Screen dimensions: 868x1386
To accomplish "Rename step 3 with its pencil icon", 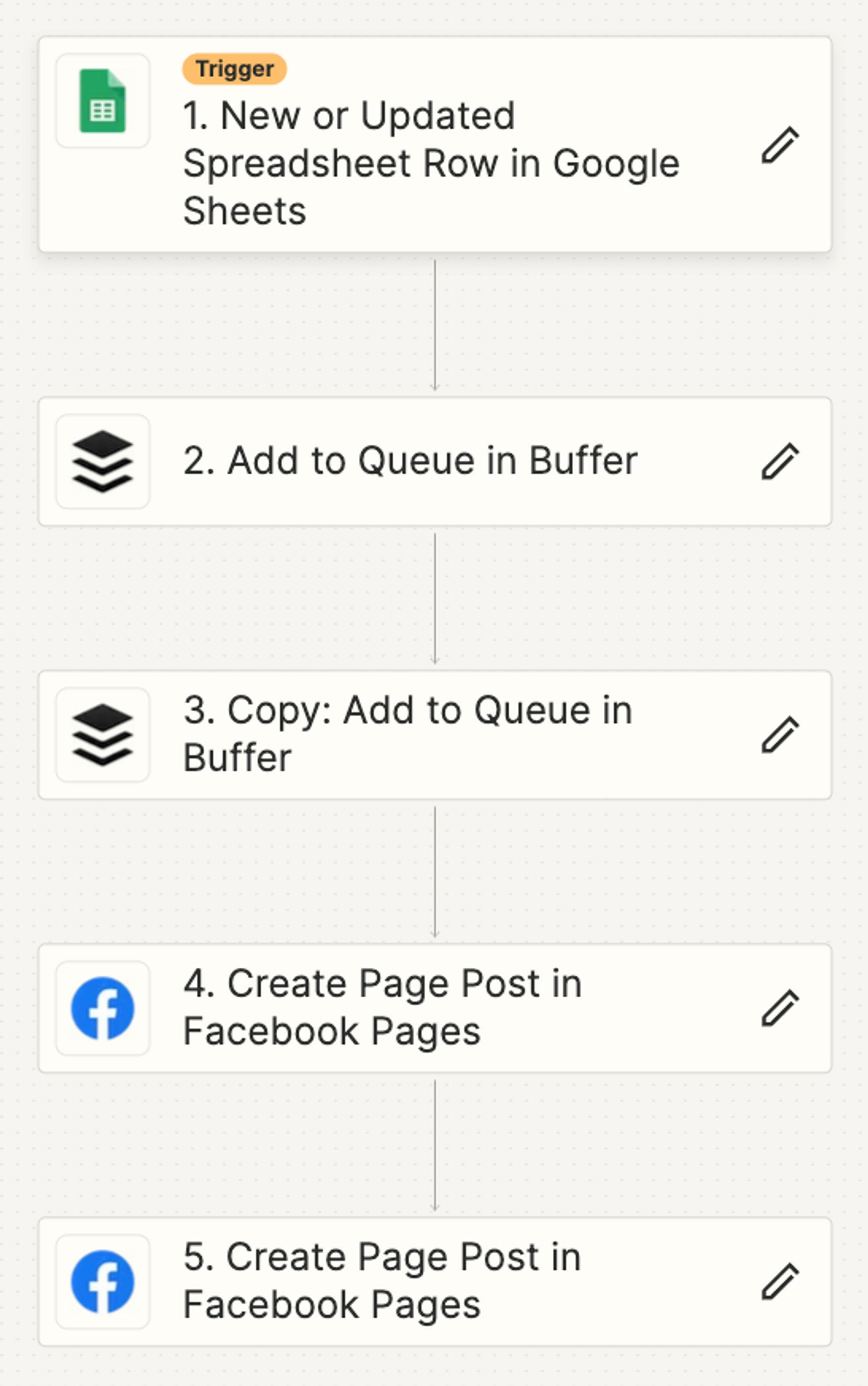I will (x=780, y=734).
